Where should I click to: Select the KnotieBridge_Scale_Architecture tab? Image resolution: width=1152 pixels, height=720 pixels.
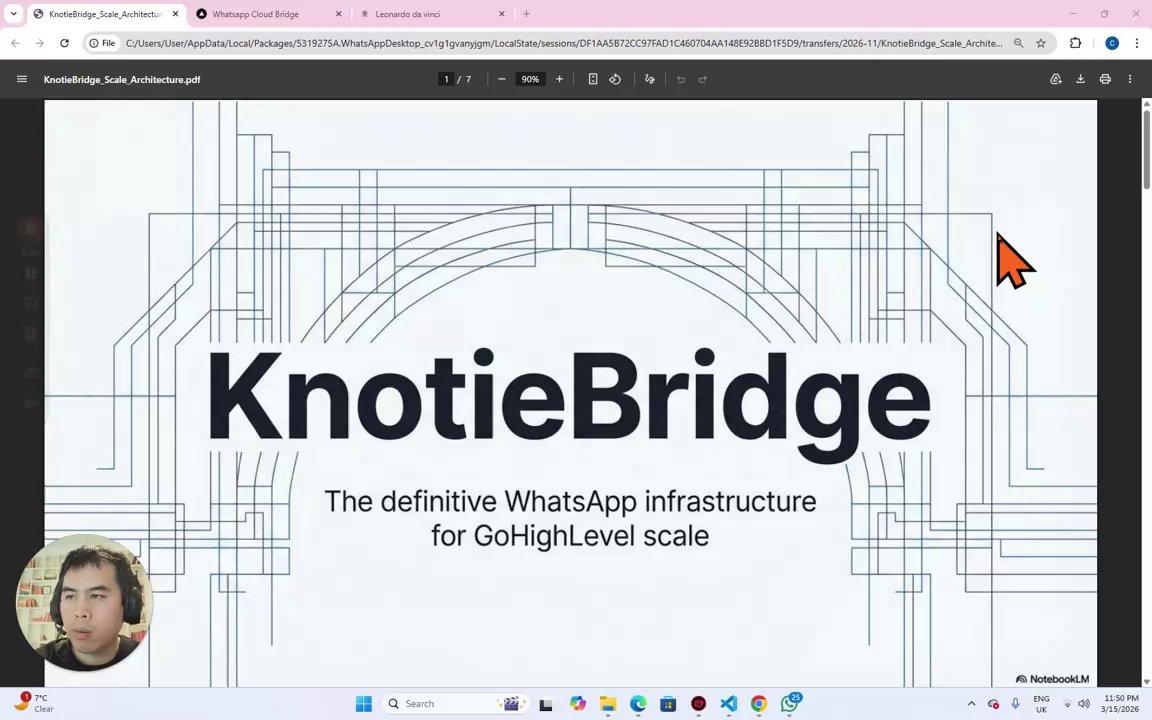tap(105, 14)
